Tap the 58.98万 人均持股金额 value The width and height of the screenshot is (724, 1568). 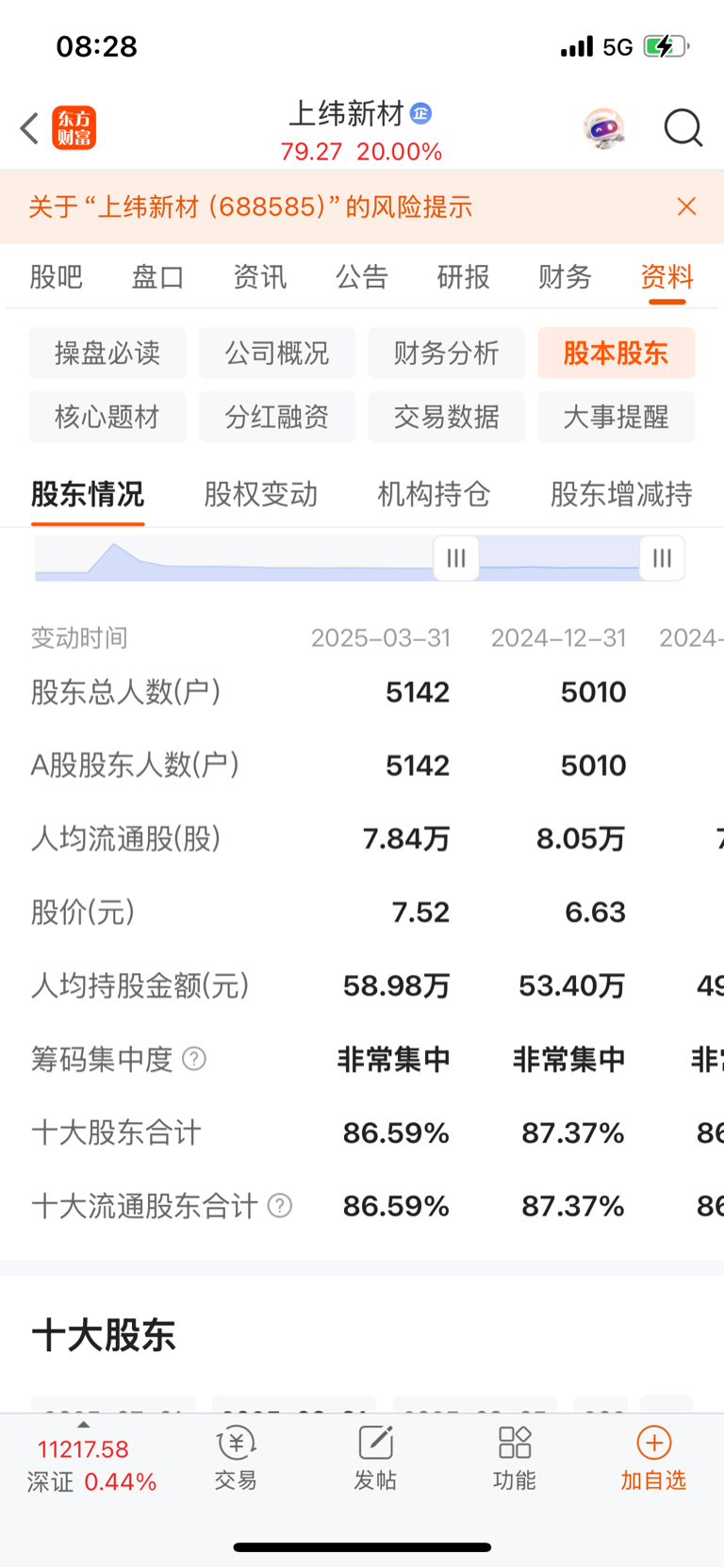click(396, 986)
